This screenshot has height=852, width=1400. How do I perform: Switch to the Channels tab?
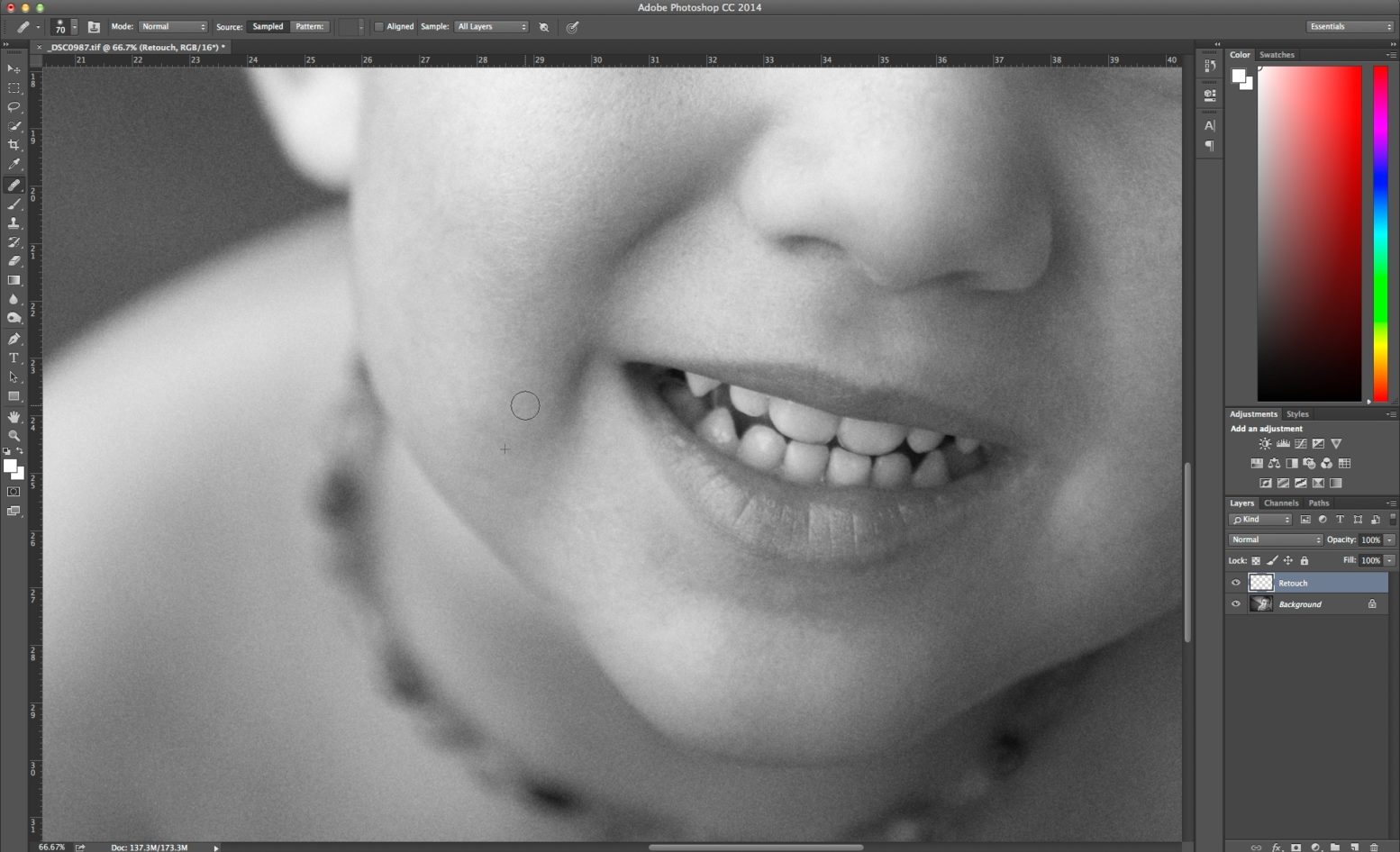click(1280, 503)
